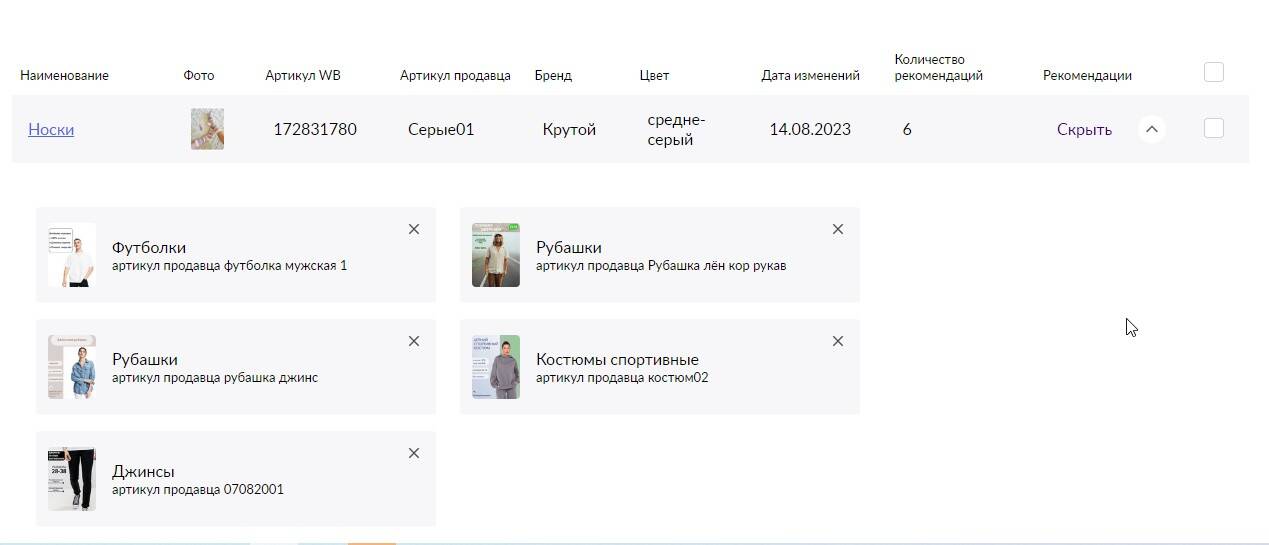Image resolution: width=1269 pixels, height=545 pixels.
Task: Remove the Рубашка лён кор рукав recommendation
Action: (838, 229)
